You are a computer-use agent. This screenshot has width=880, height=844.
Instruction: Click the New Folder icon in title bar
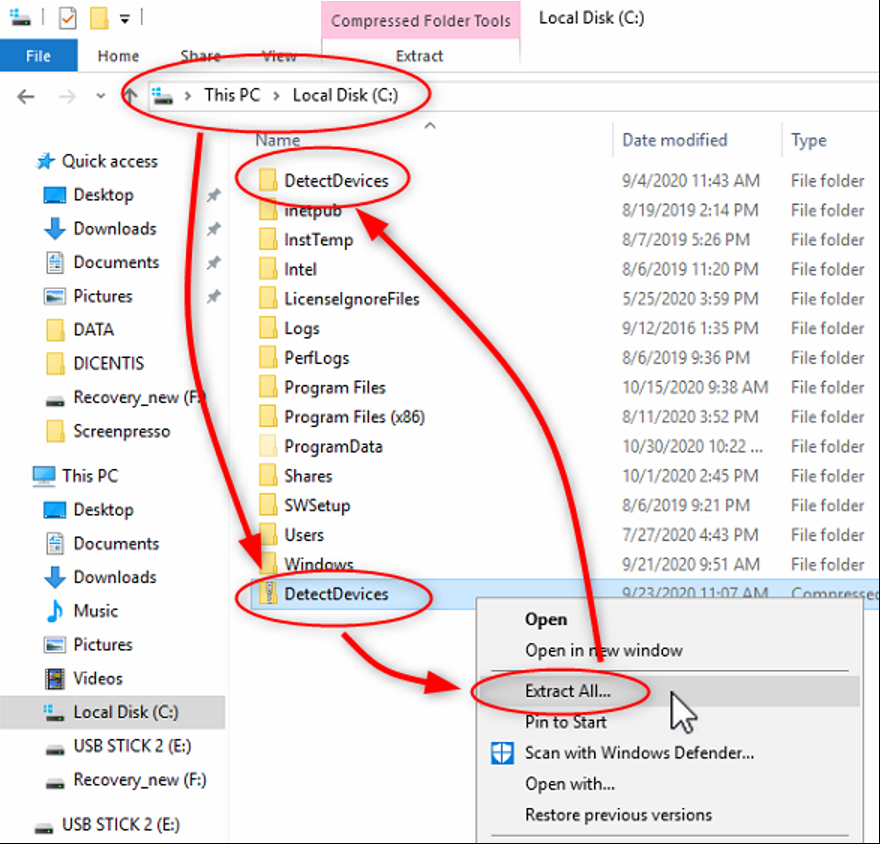point(99,18)
